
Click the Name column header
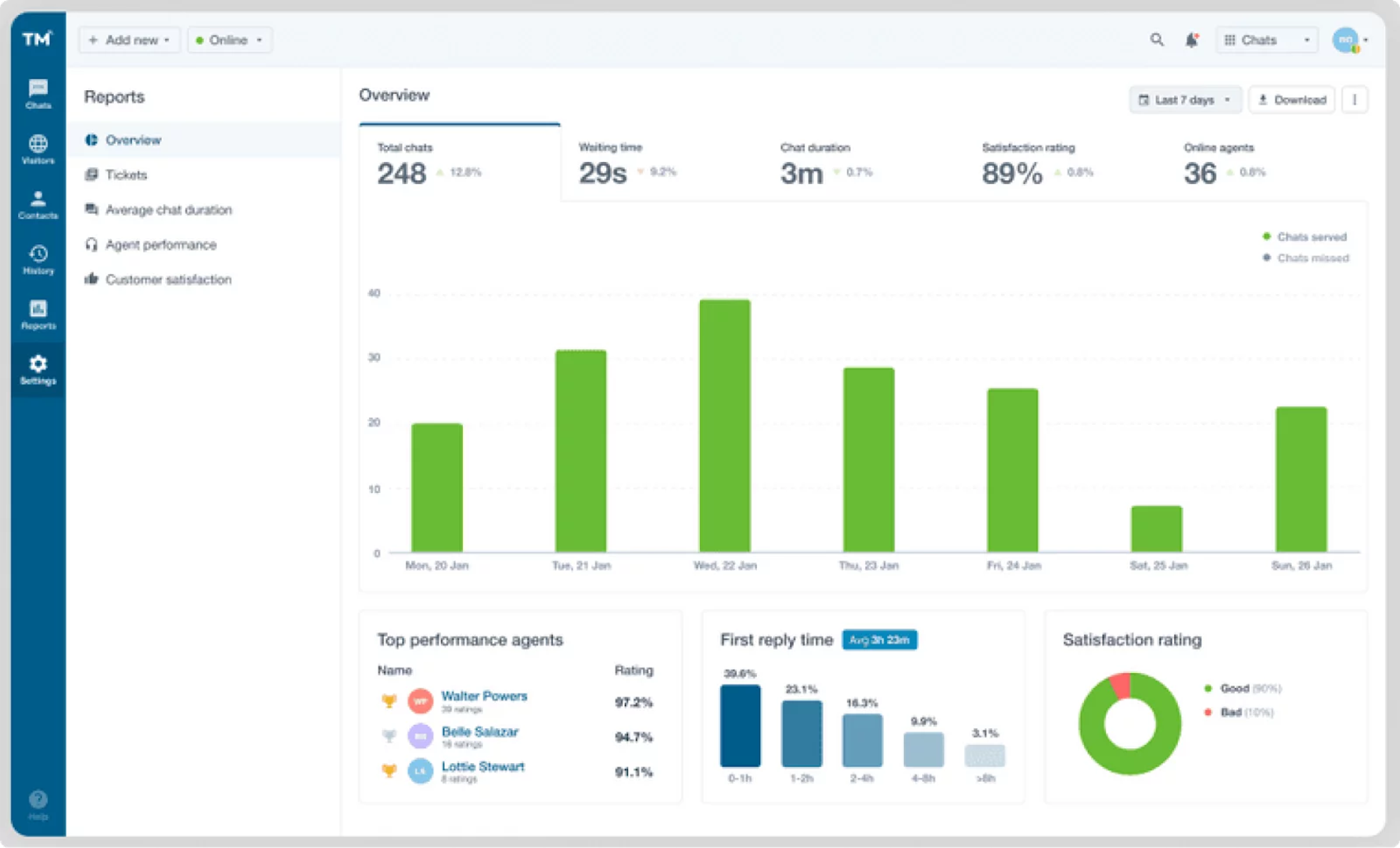point(394,670)
